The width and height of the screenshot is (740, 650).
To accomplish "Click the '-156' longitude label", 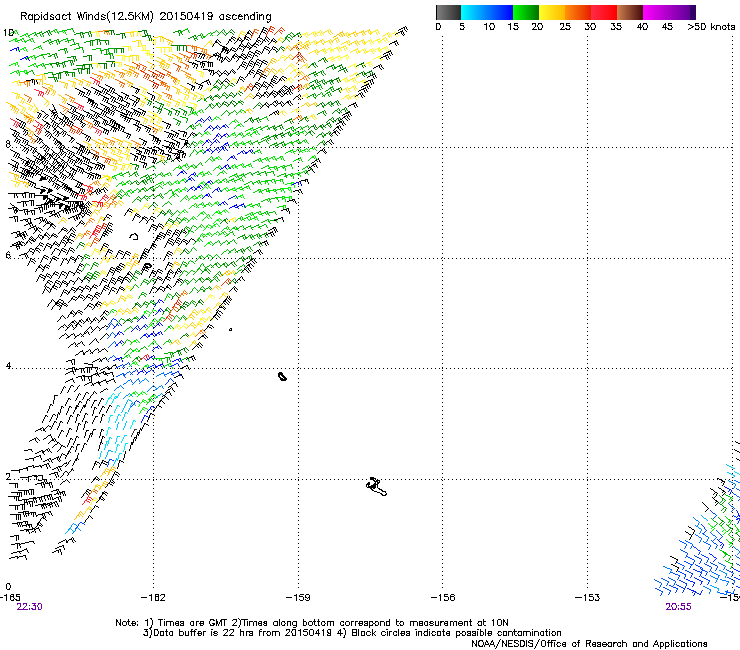I will pyautogui.click(x=443, y=598).
